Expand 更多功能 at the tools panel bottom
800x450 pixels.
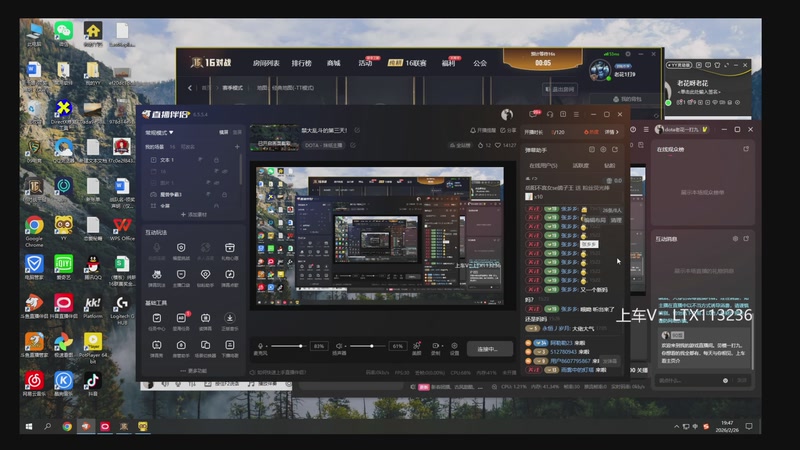(194, 371)
